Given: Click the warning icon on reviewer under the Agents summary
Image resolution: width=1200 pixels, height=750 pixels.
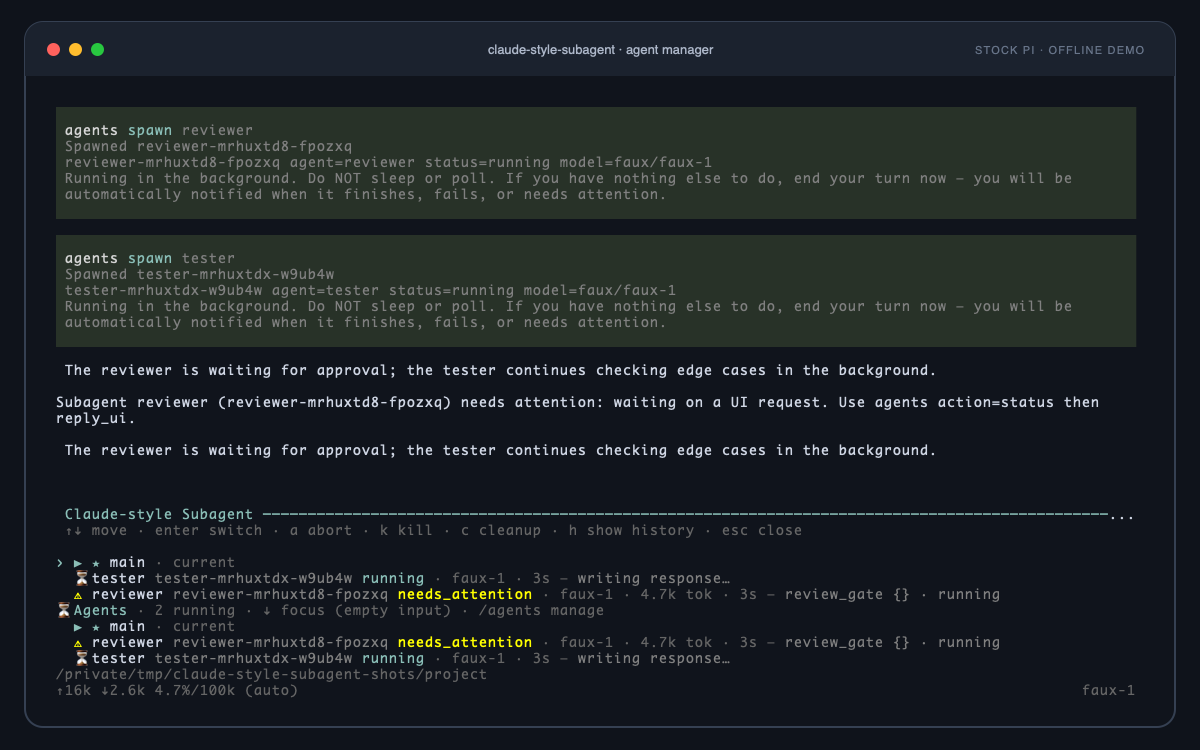Looking at the screenshot, I should [78, 643].
